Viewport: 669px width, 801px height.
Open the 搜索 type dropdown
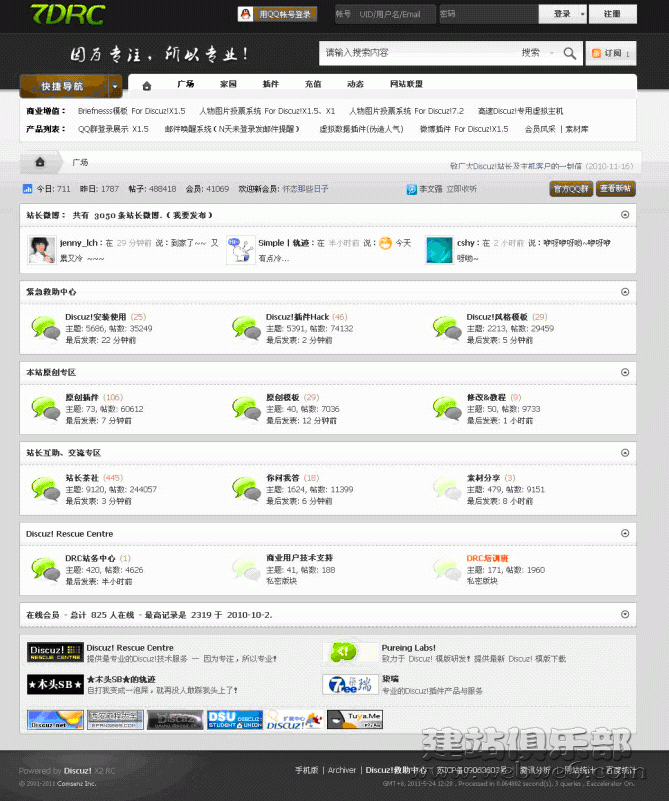pos(552,53)
